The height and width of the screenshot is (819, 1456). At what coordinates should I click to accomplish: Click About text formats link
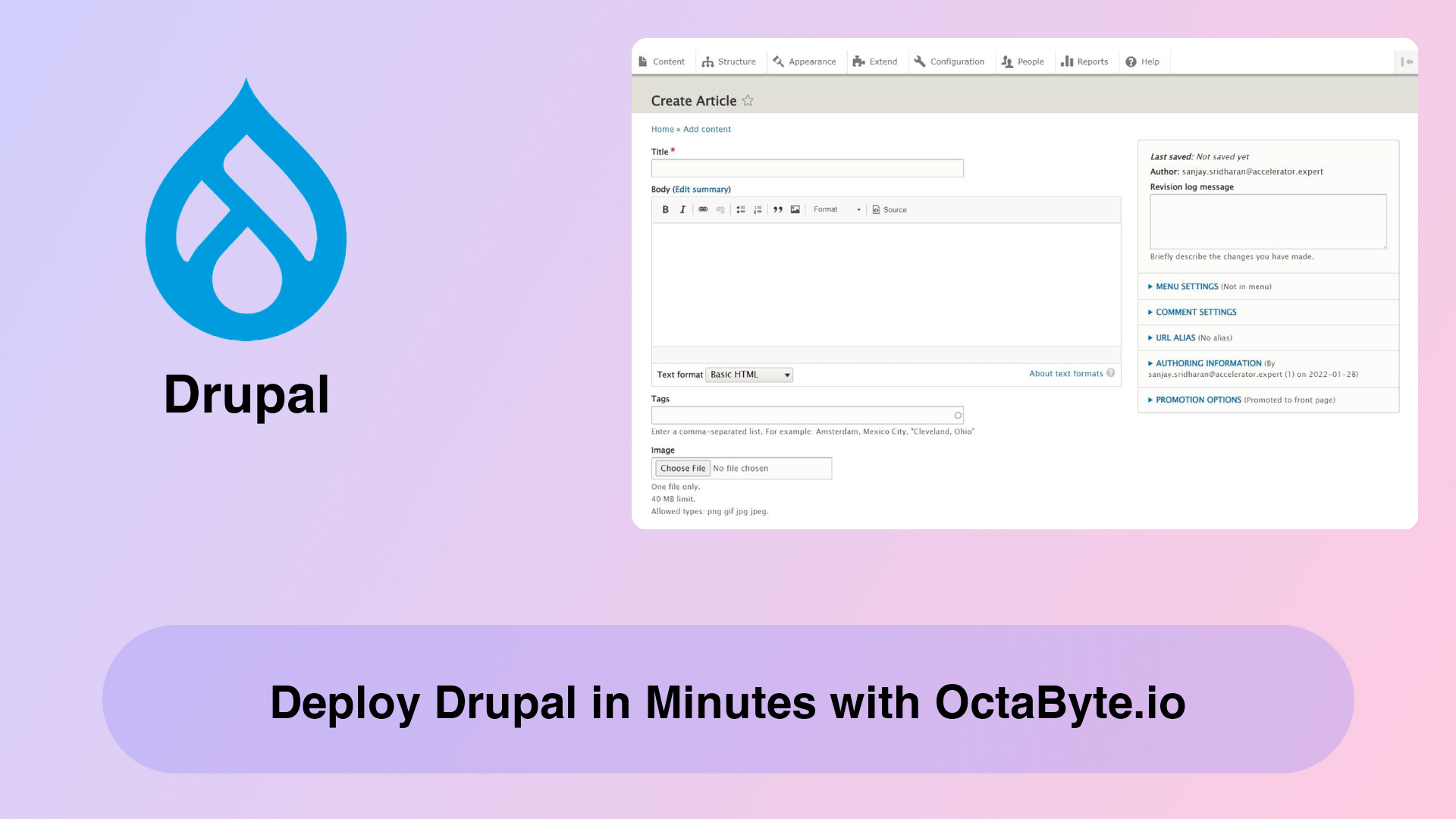pyautogui.click(x=1065, y=373)
